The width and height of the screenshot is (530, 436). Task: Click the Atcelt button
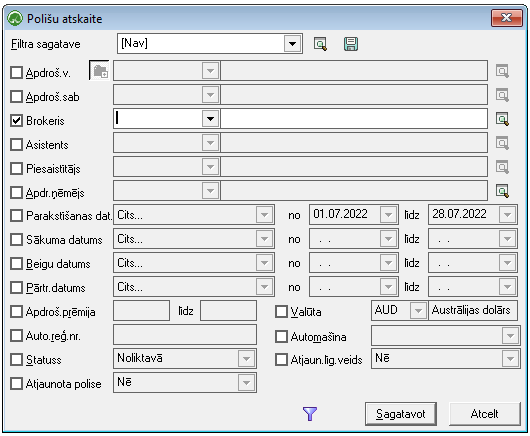pos(484,414)
